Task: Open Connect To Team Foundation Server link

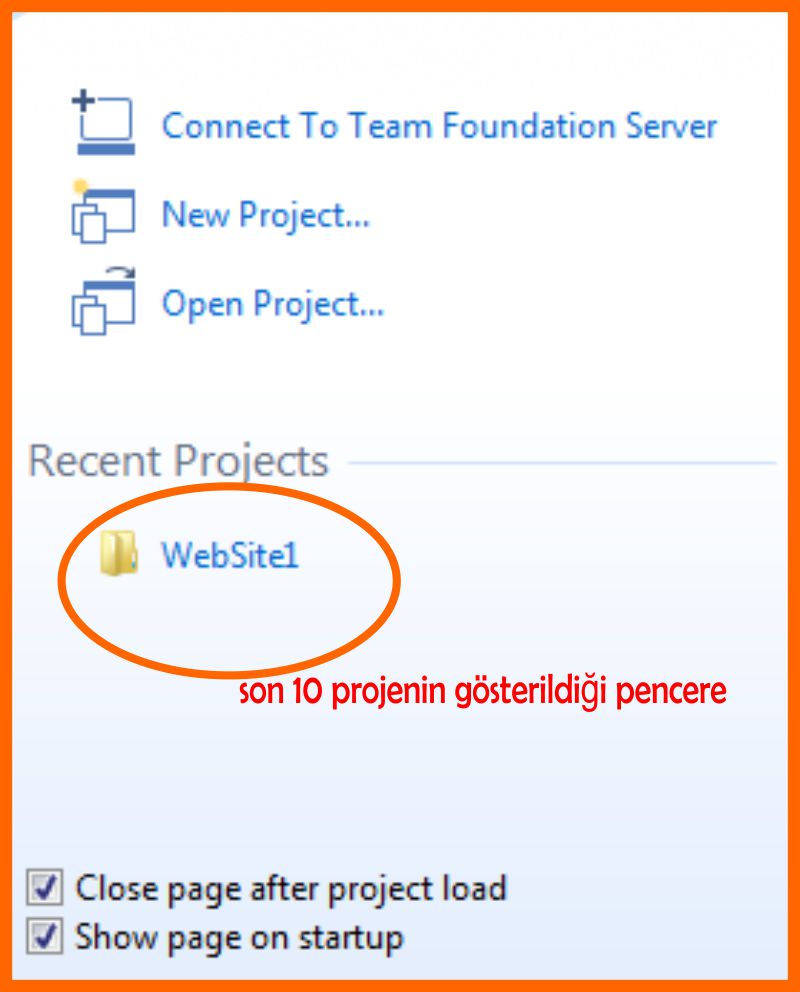Action: pos(440,125)
